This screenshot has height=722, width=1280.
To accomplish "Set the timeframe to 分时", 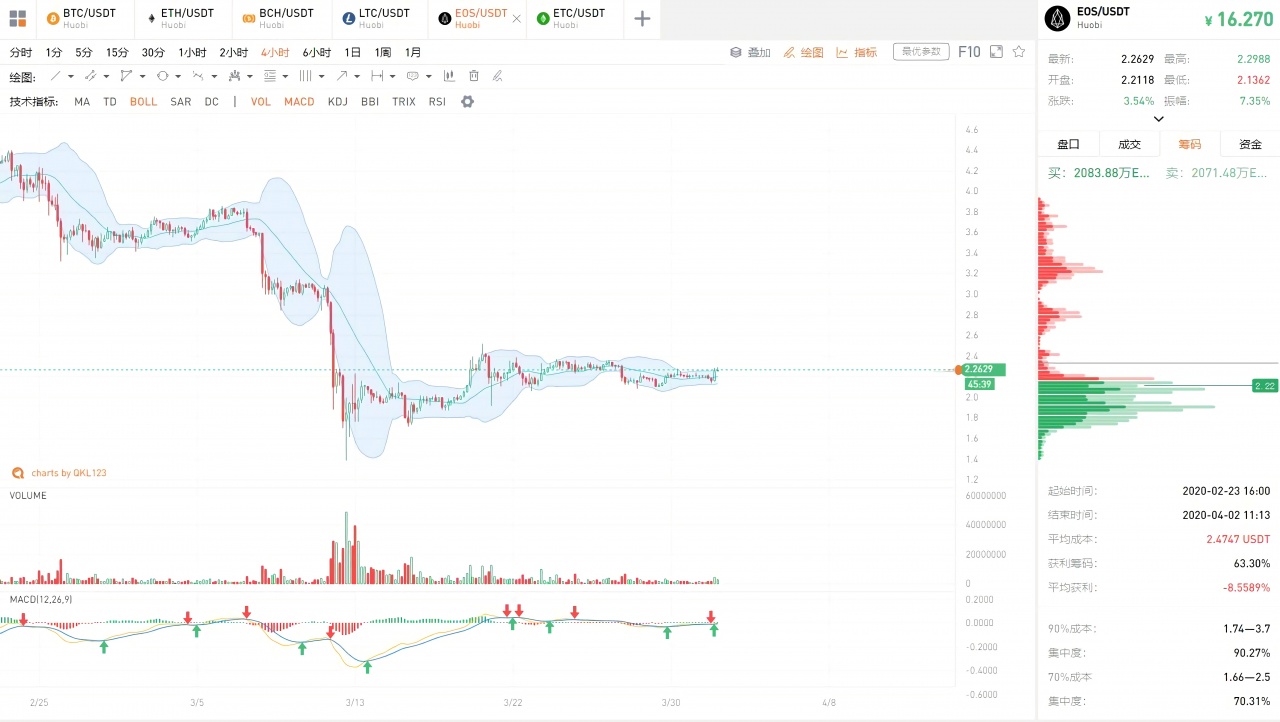I will pyautogui.click(x=21, y=52).
